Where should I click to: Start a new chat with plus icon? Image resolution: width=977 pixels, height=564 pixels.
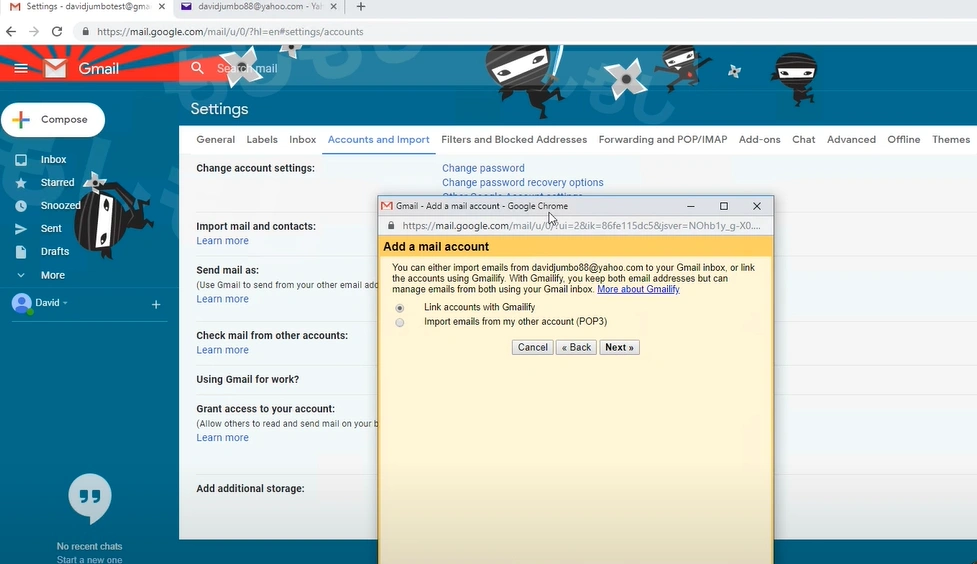(x=156, y=304)
